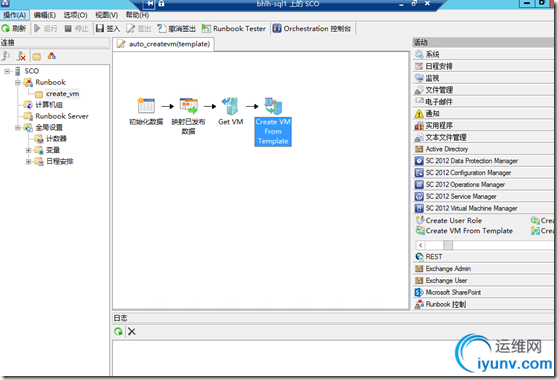
Task: Expand the 日程安排 activities category
Action: 483,66
